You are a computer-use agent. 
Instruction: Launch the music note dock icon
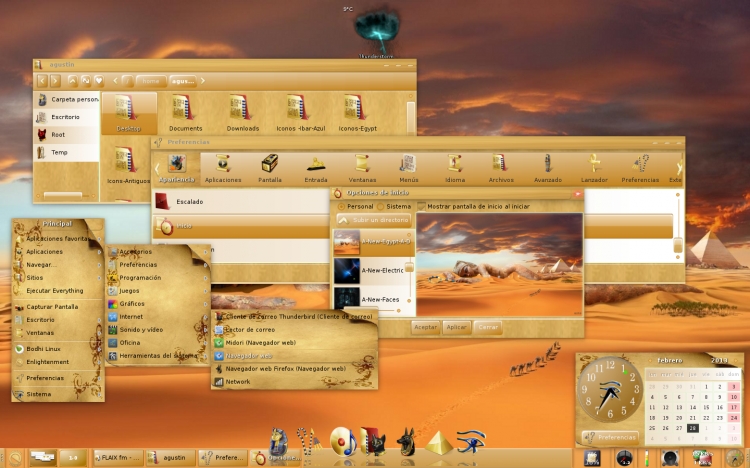(343, 441)
